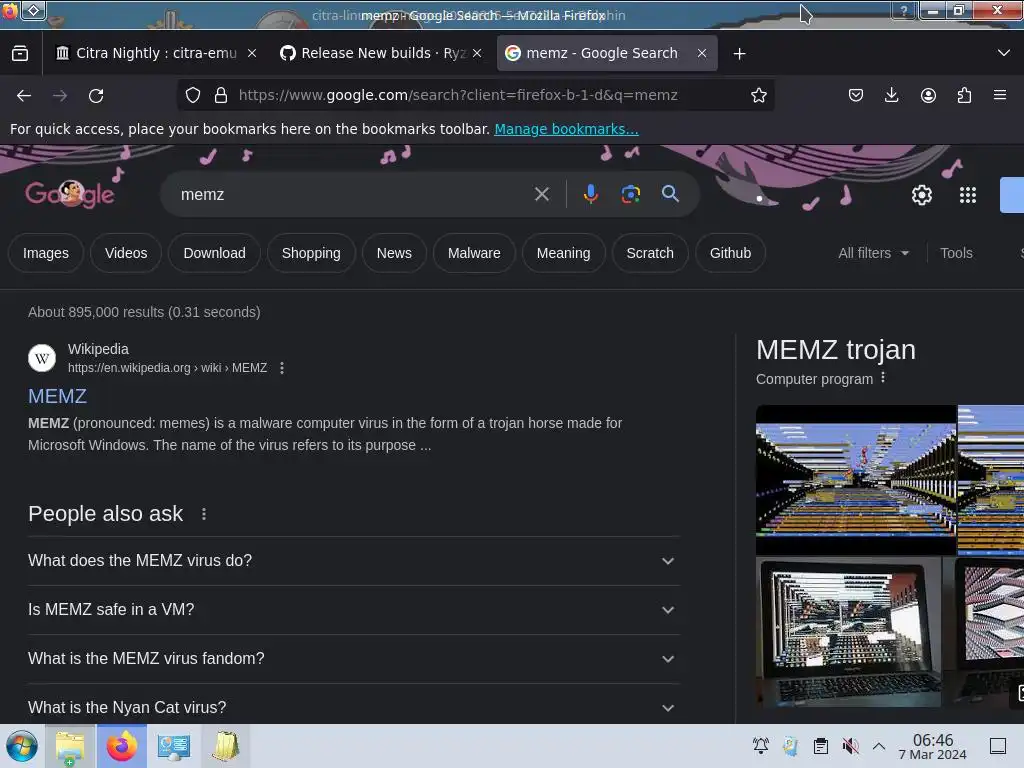Expand 'What does the MEMZ virus do?'

(x=353, y=561)
